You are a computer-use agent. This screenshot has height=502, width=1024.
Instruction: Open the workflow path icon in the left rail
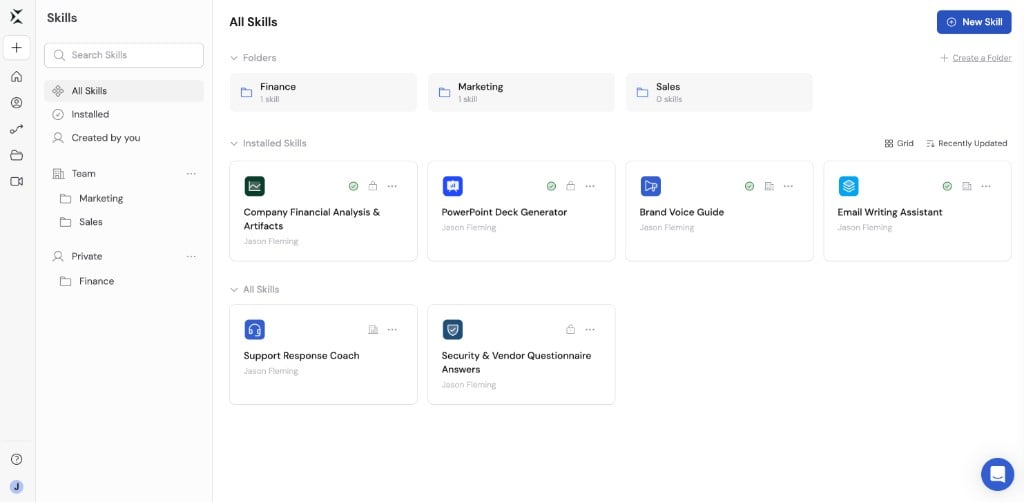(17, 129)
